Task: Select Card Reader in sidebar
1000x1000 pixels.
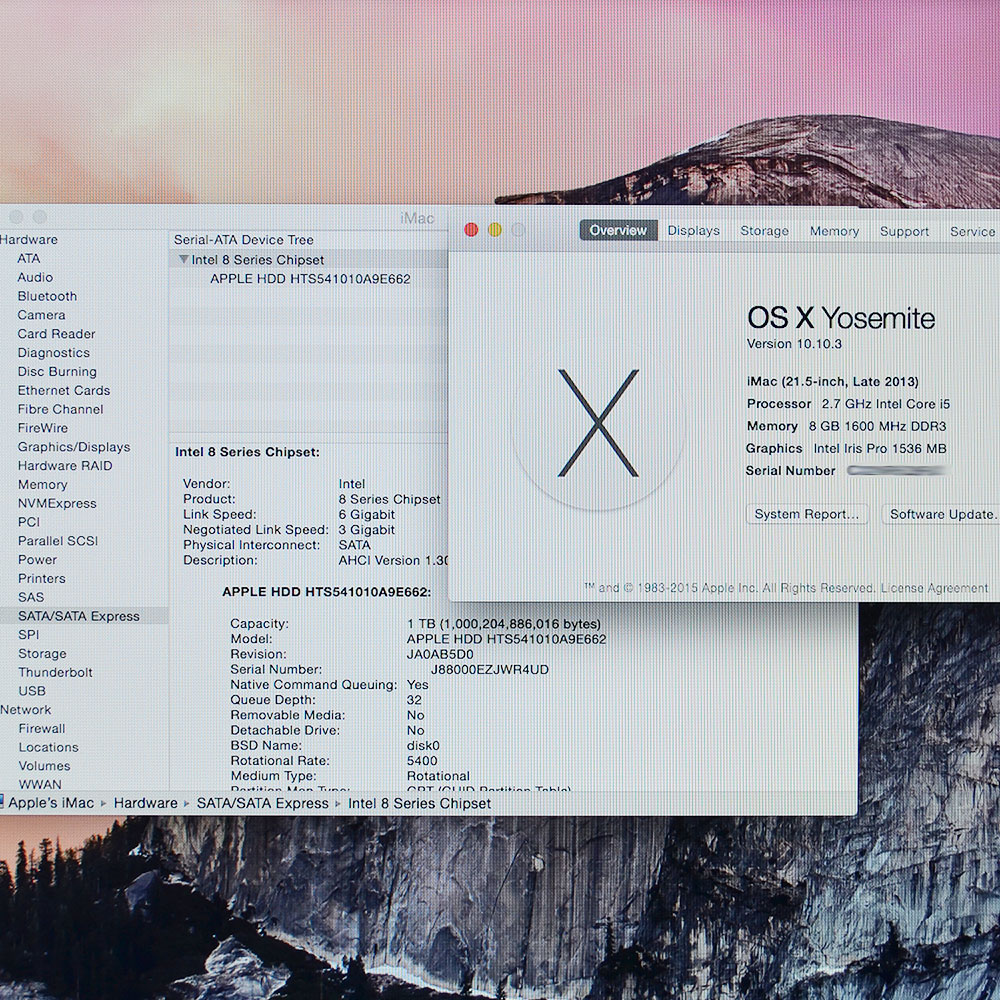Action: click(x=56, y=334)
